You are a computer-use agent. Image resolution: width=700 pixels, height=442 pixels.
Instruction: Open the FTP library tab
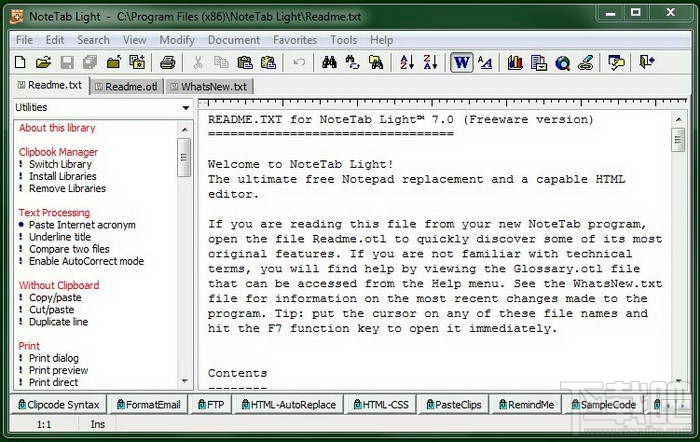(211, 405)
